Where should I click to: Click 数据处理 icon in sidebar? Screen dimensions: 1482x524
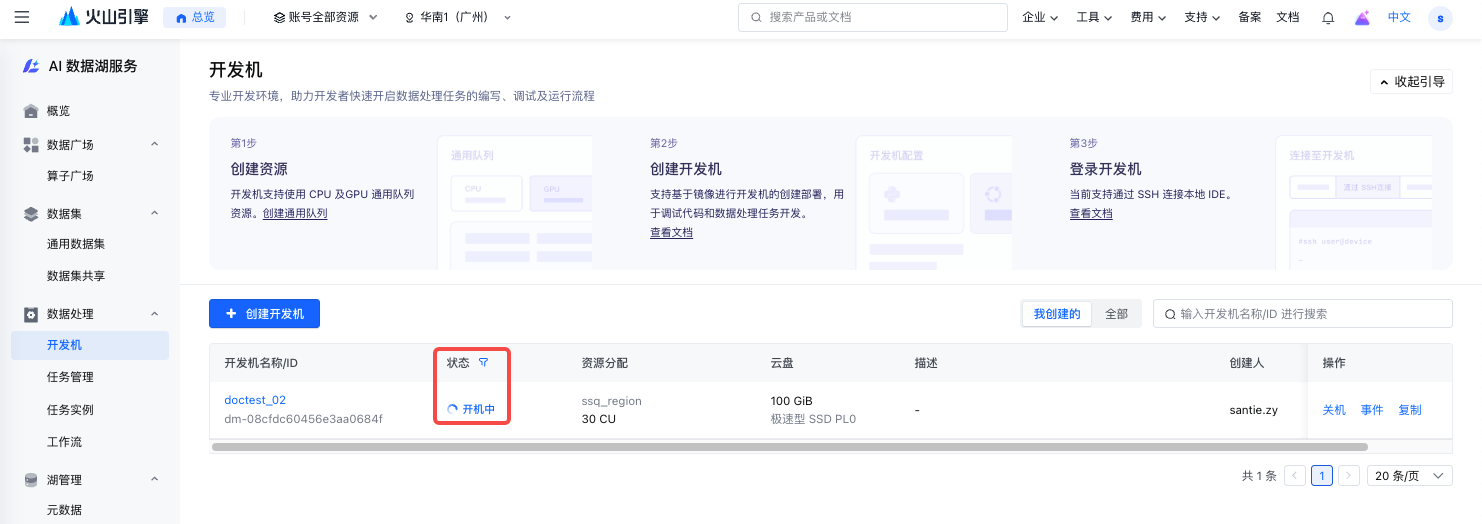(x=31, y=314)
